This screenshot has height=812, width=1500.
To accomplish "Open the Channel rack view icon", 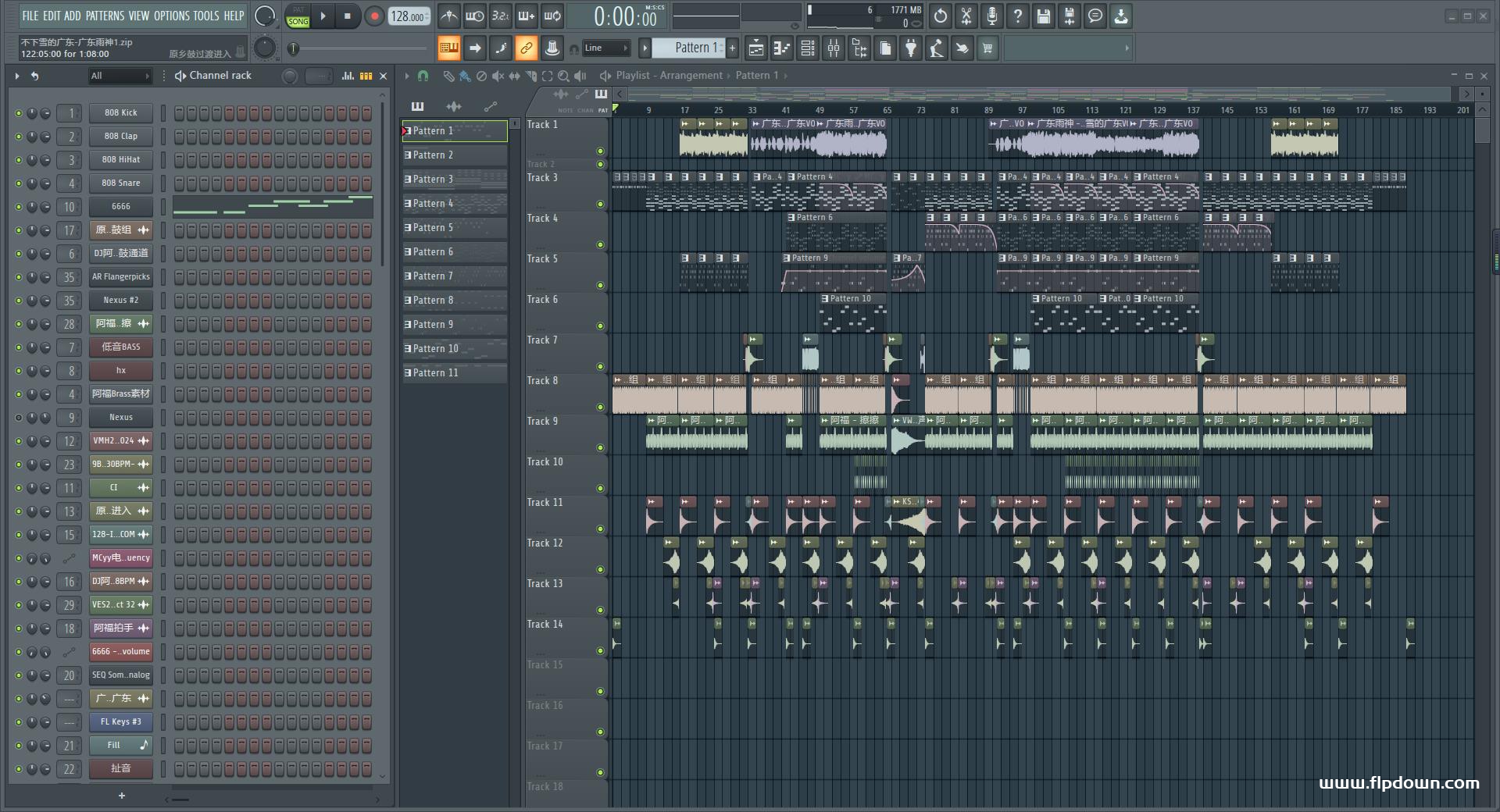I will tap(808, 48).
